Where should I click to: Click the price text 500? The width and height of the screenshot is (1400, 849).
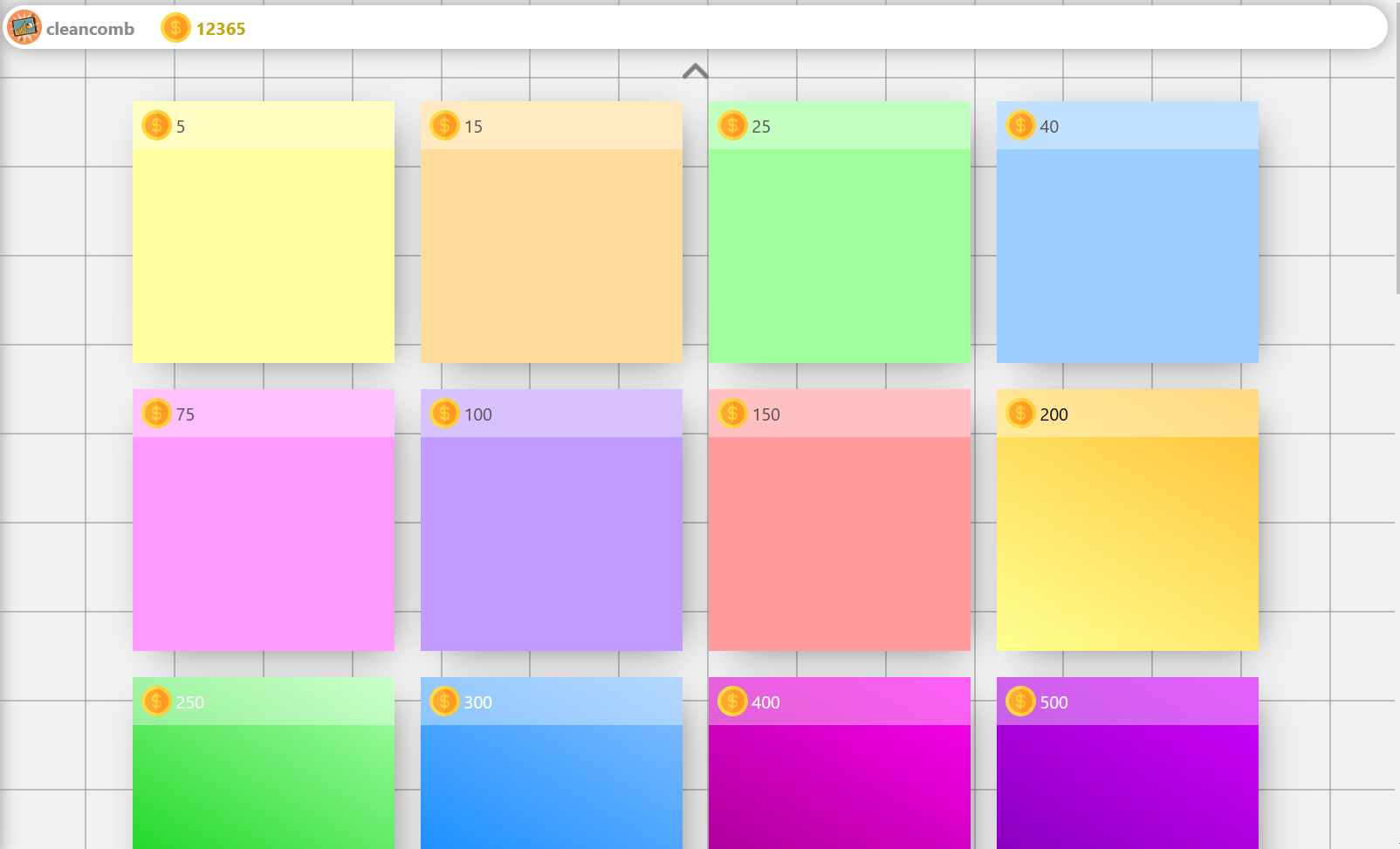click(1054, 702)
